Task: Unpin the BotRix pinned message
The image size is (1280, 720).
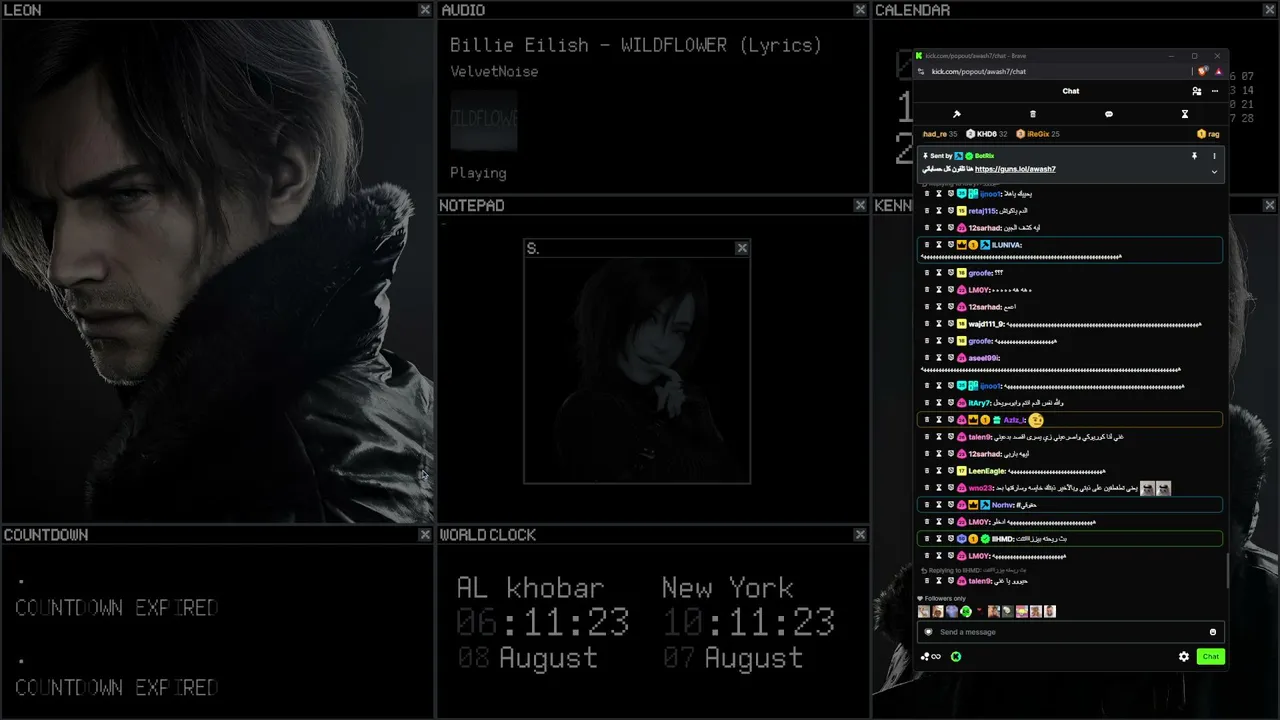Action: 1194,156
